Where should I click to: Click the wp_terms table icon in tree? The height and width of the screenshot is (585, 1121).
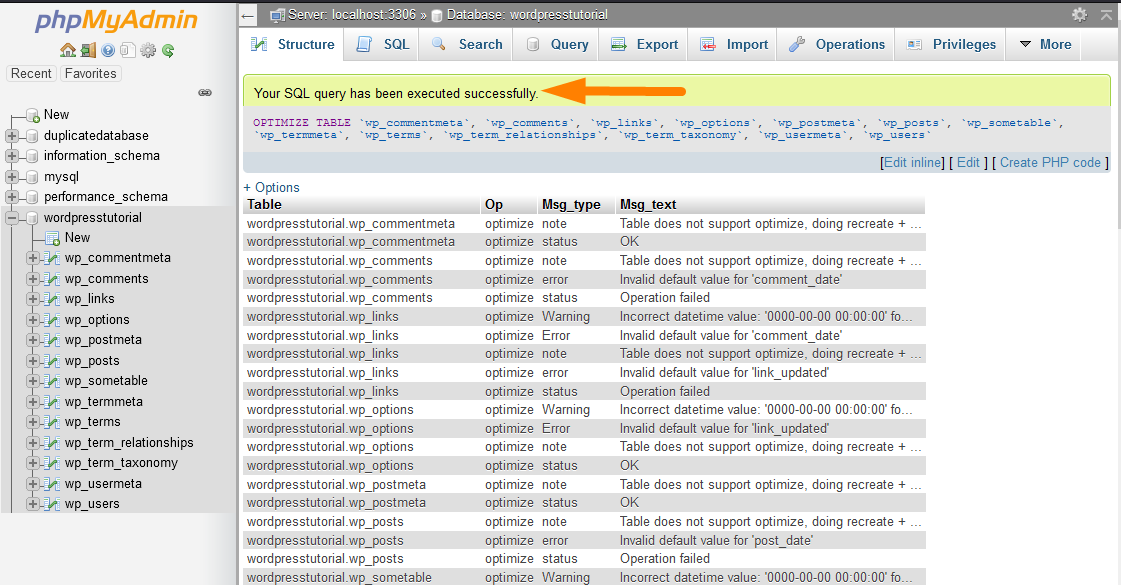pos(51,422)
